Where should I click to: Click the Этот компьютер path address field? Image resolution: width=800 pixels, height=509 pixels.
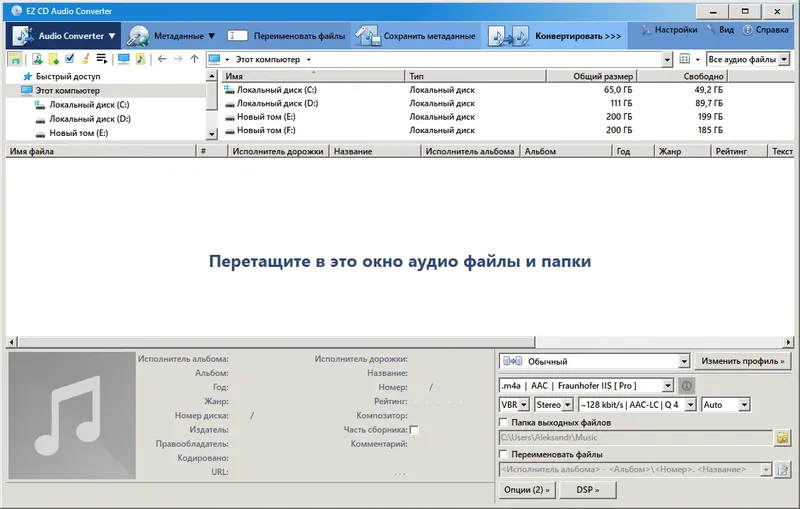(x=434, y=59)
